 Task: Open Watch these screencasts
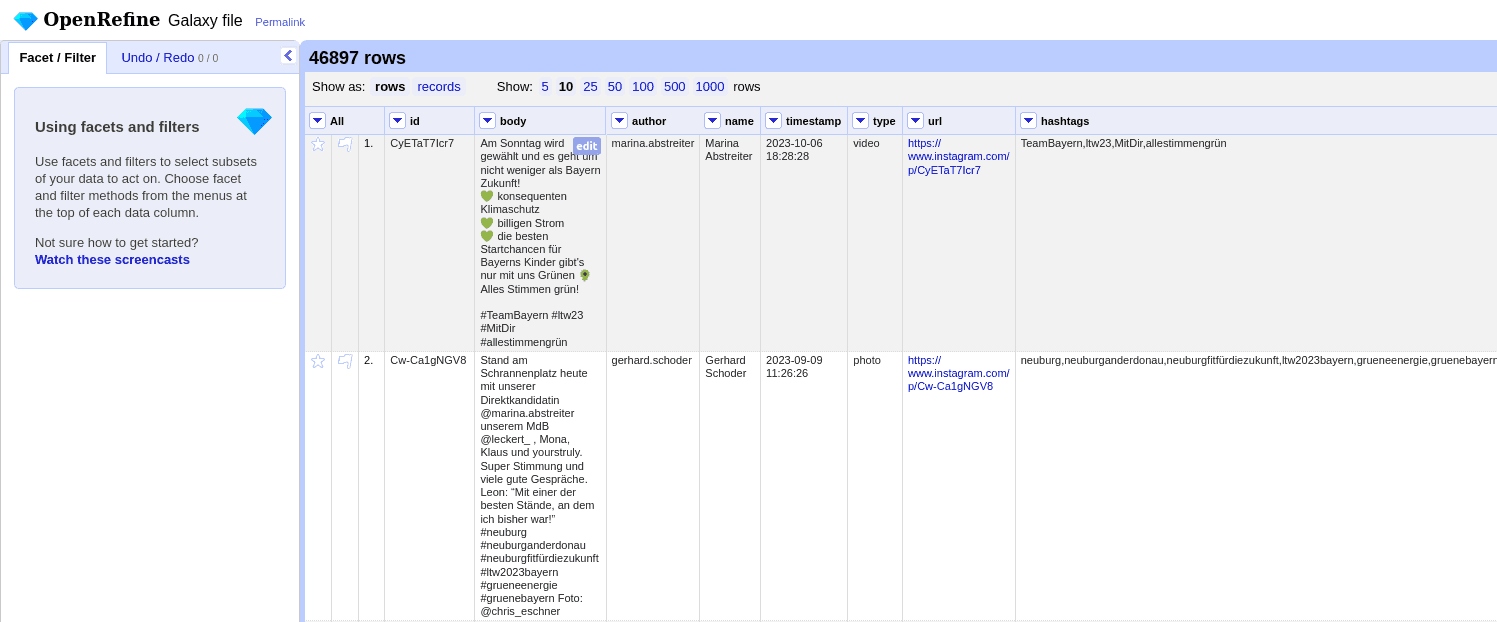point(111,259)
